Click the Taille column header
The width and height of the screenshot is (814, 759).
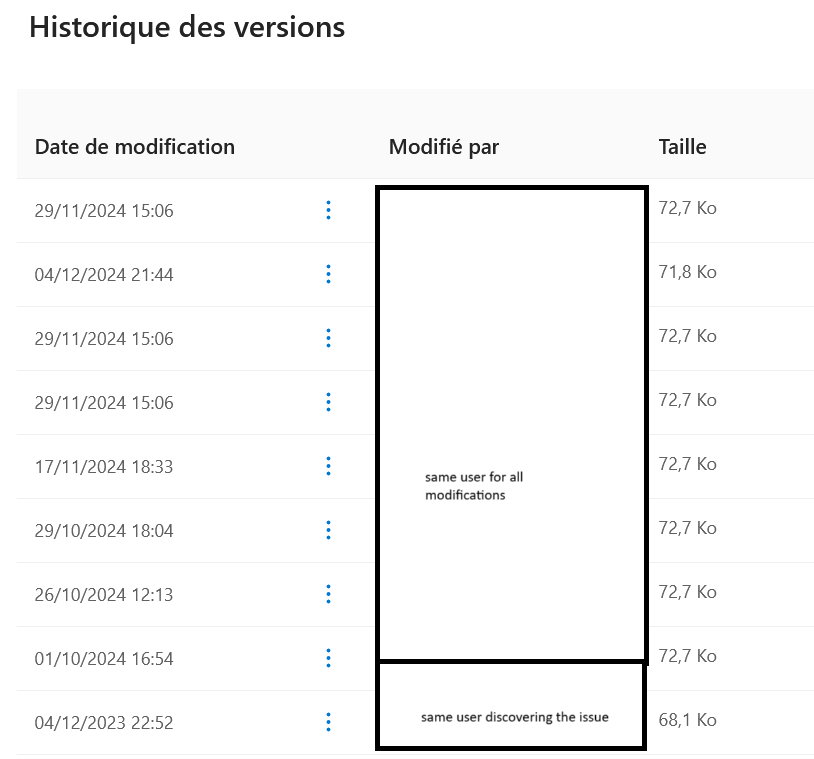click(x=683, y=147)
